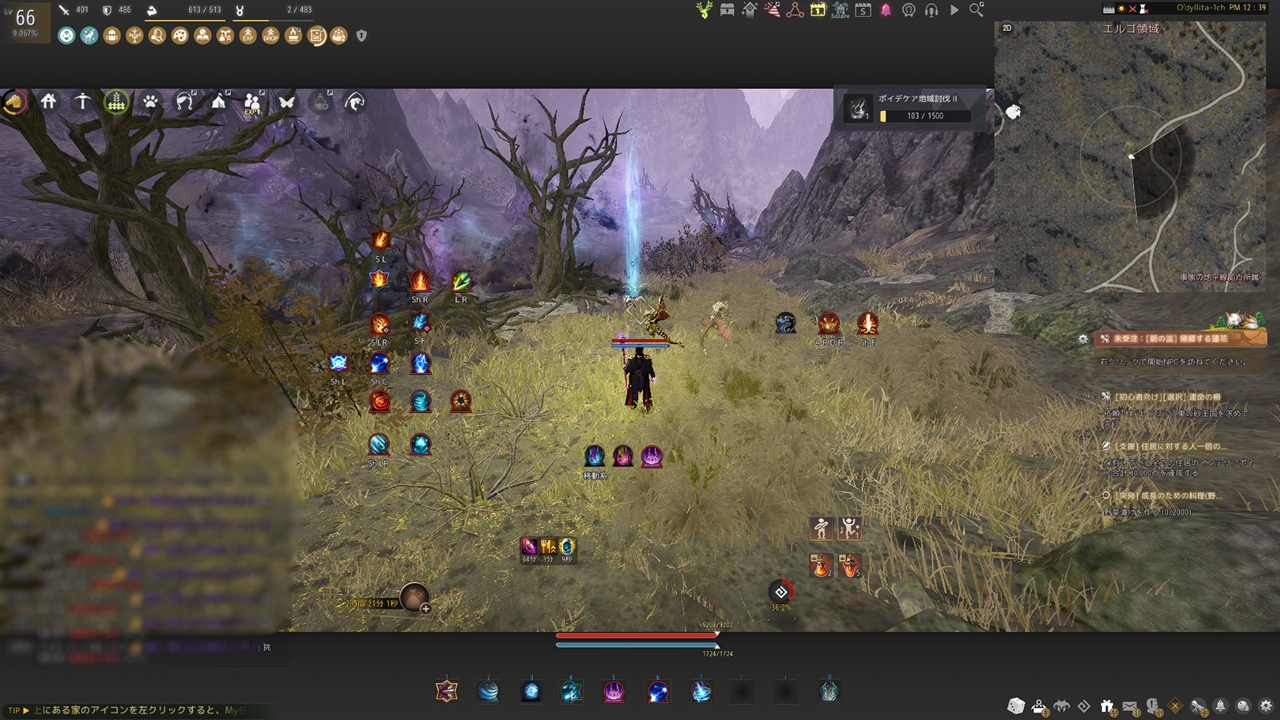Click quick slot 7 skill icon
1280x720 pixels.
click(701, 690)
